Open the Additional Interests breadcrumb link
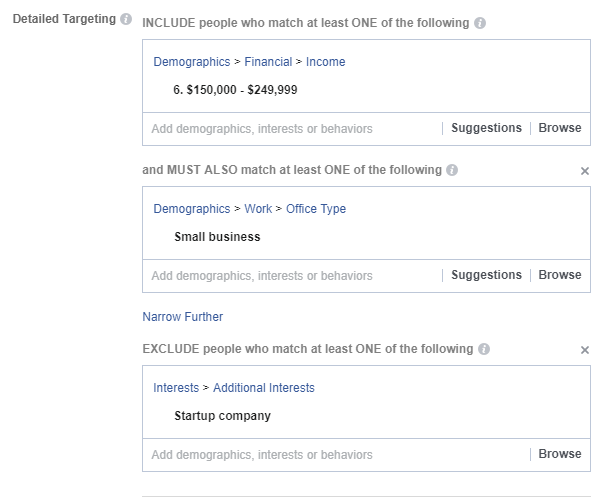607x504 pixels. [x=263, y=388]
